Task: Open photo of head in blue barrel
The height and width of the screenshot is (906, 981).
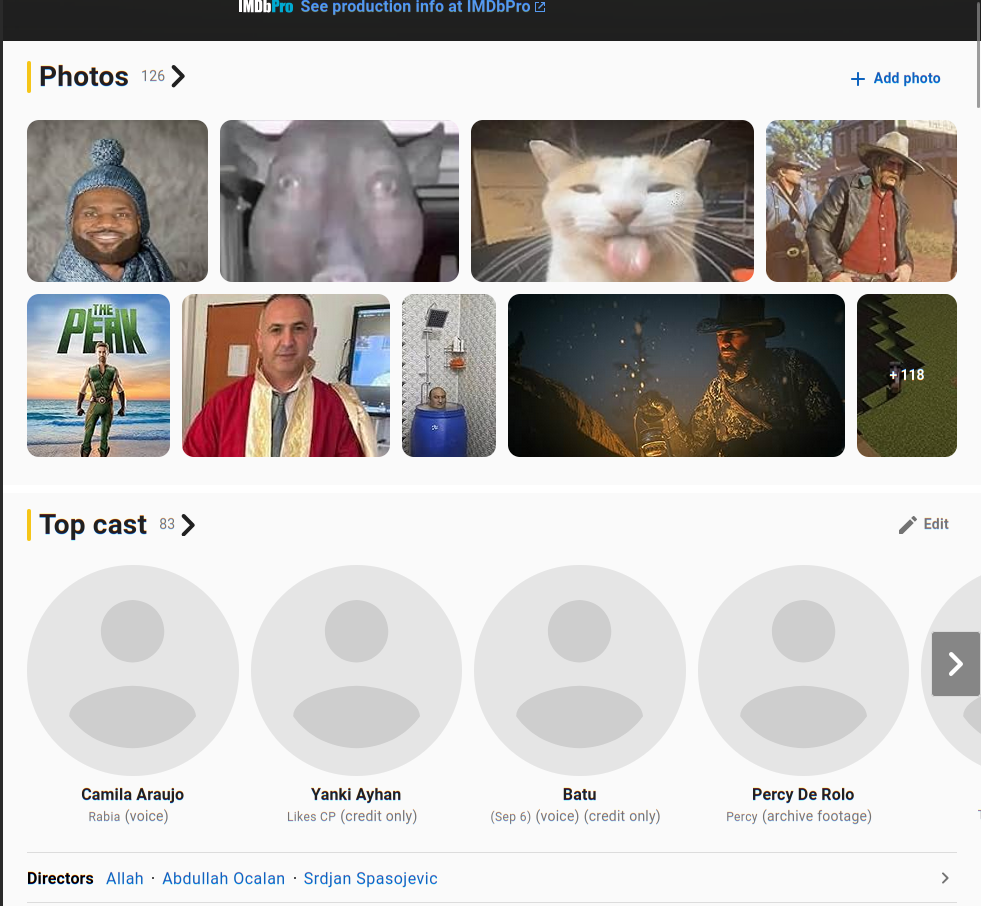Action: click(449, 375)
